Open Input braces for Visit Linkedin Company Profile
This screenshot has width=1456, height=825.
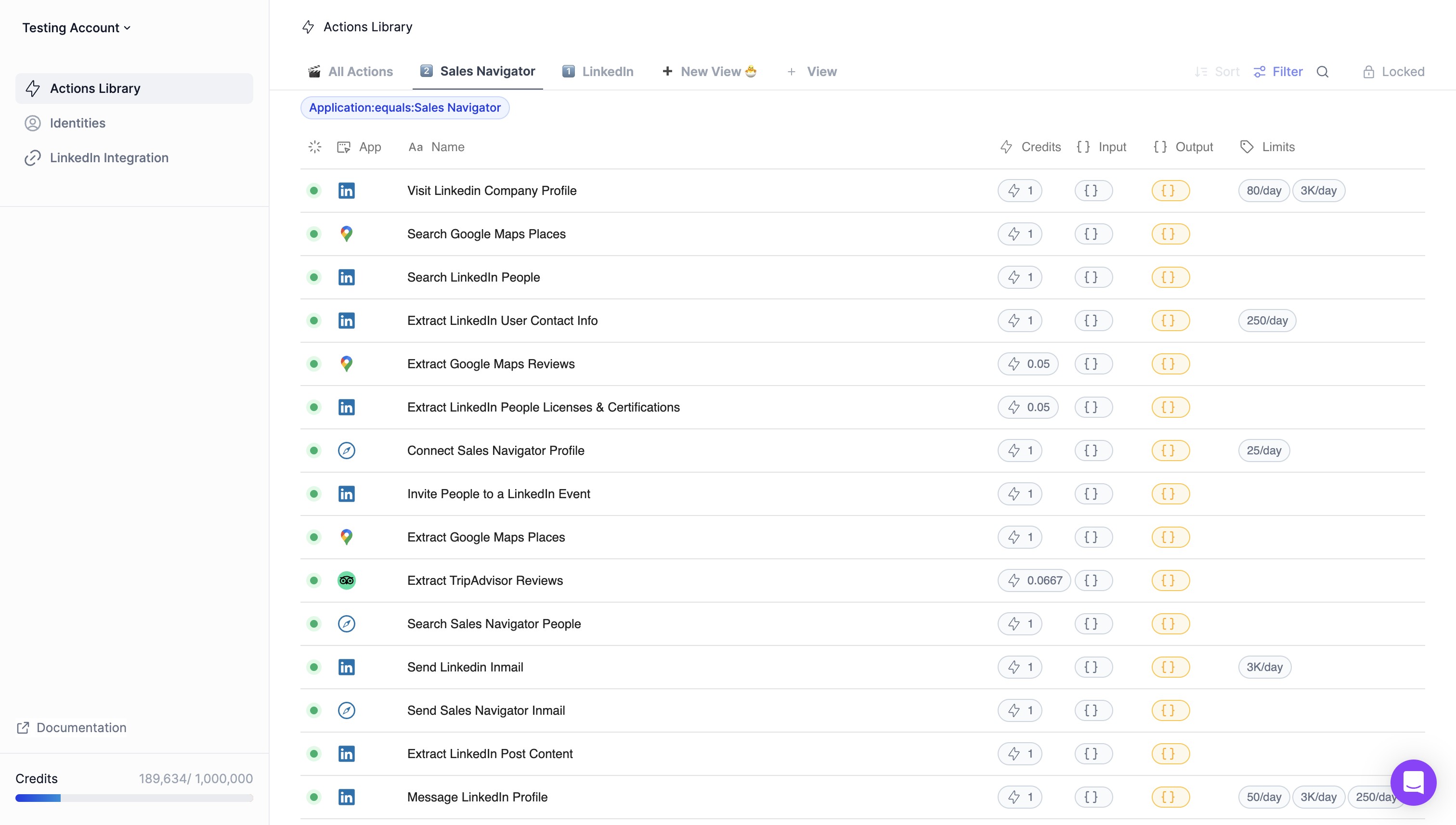pyautogui.click(x=1093, y=191)
